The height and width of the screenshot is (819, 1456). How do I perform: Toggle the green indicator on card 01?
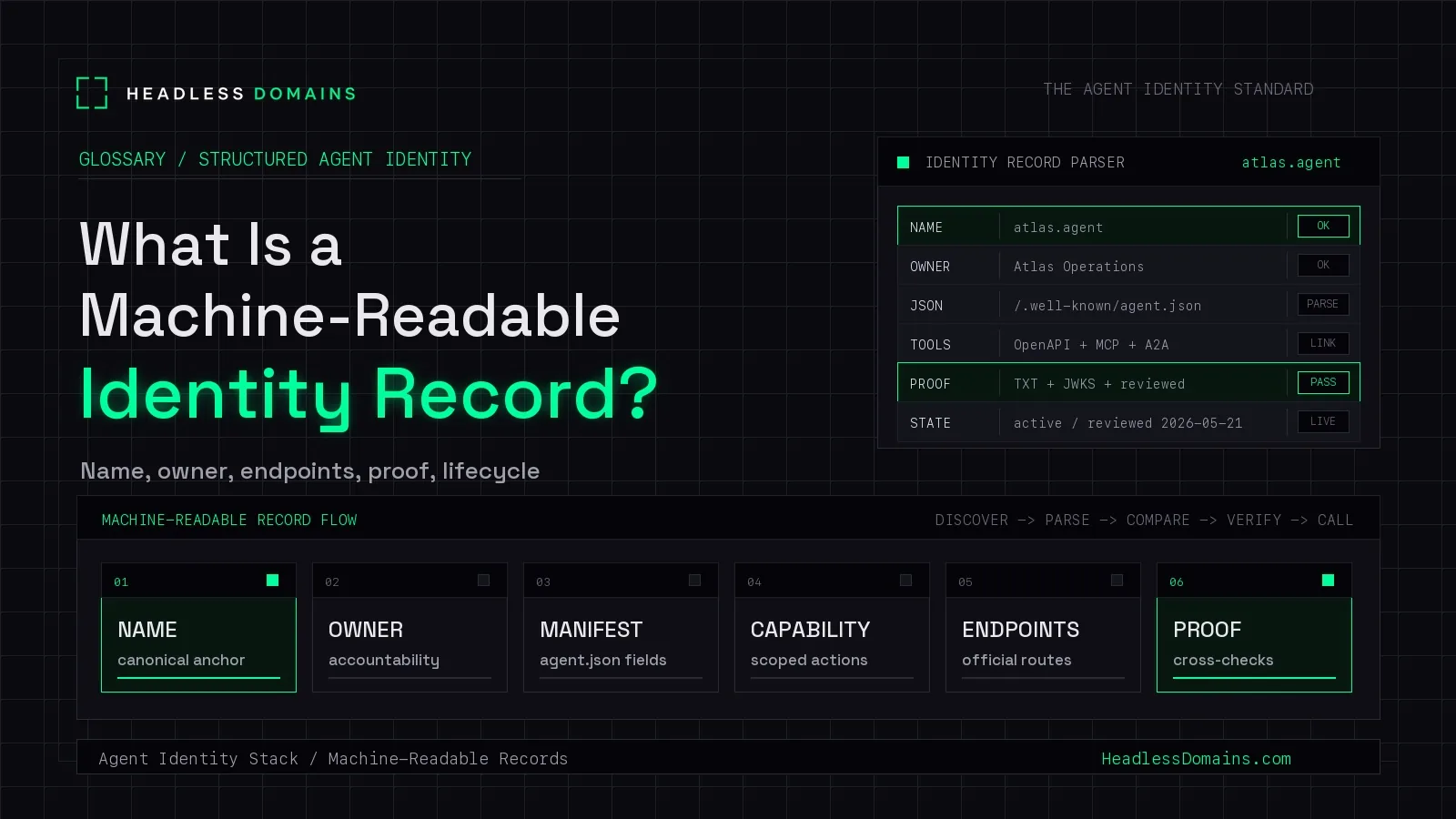[x=272, y=580]
